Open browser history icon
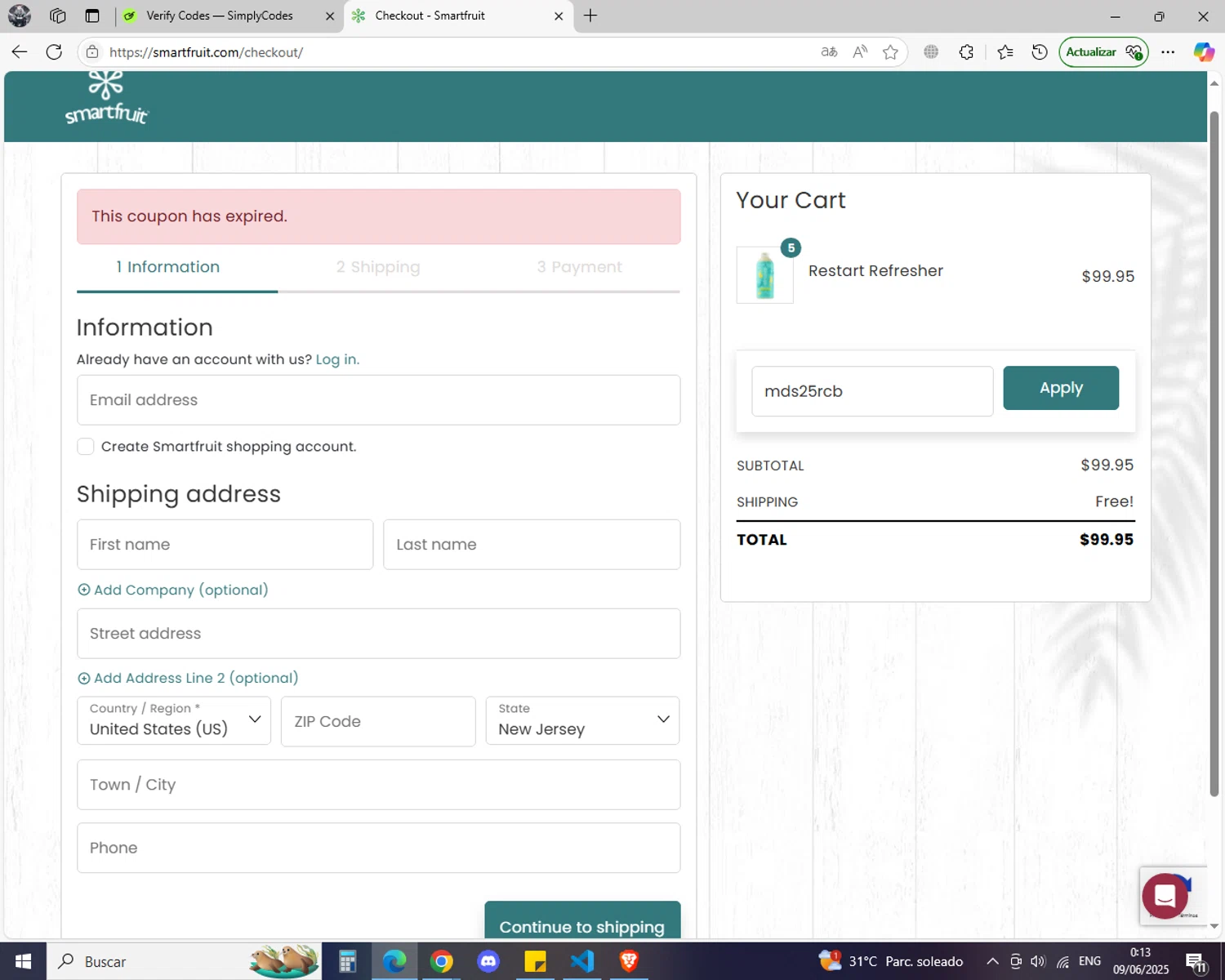The width and height of the screenshot is (1225, 980). (x=1040, y=52)
